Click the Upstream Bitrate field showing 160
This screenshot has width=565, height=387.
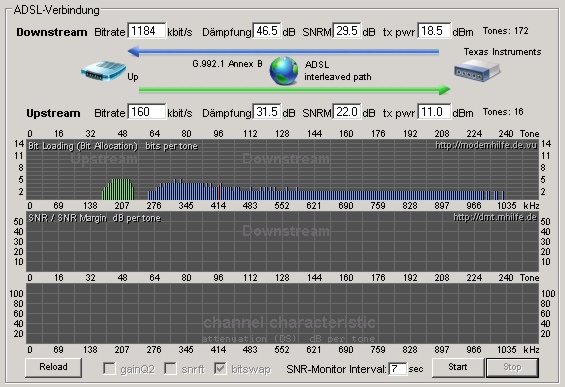[x=147, y=112]
